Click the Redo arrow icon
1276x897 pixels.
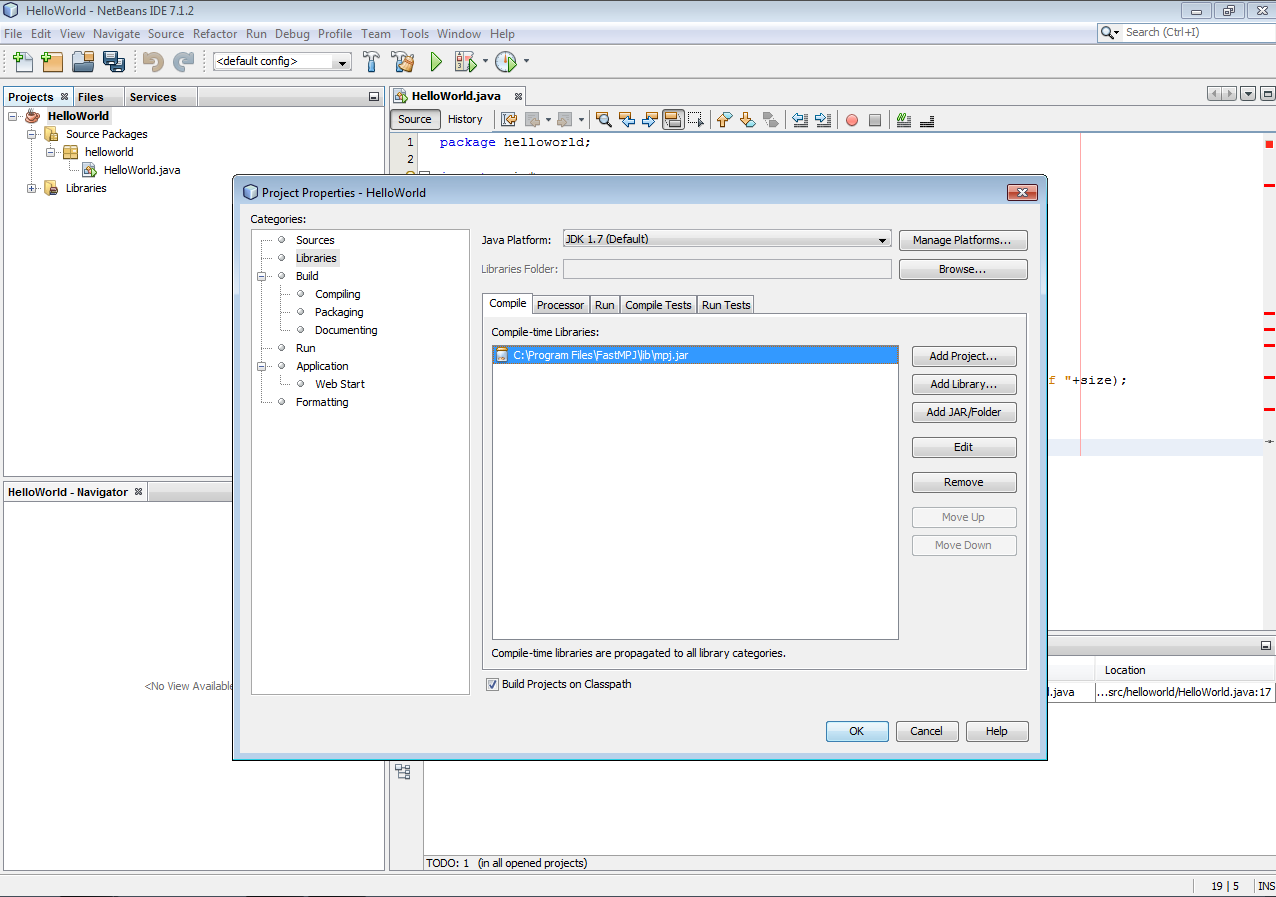pos(183,62)
